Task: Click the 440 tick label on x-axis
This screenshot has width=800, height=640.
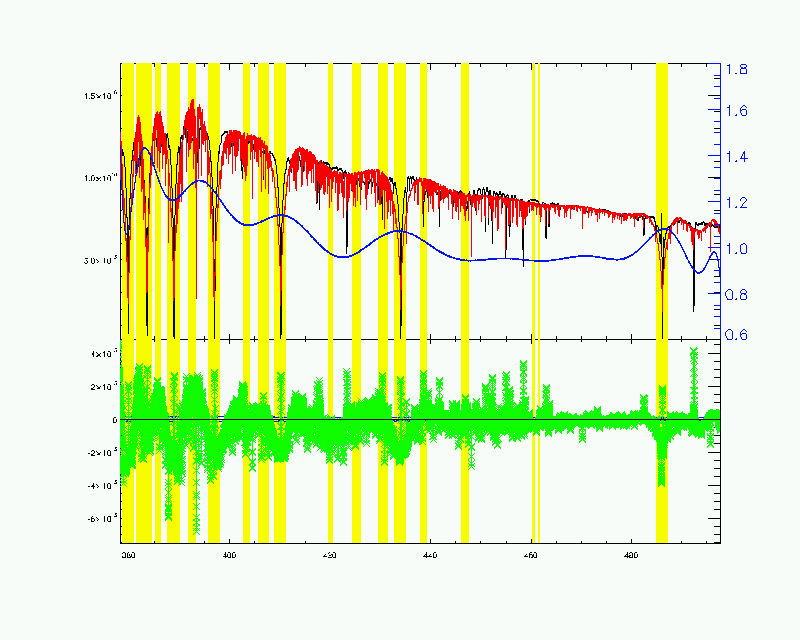Action: [430, 551]
